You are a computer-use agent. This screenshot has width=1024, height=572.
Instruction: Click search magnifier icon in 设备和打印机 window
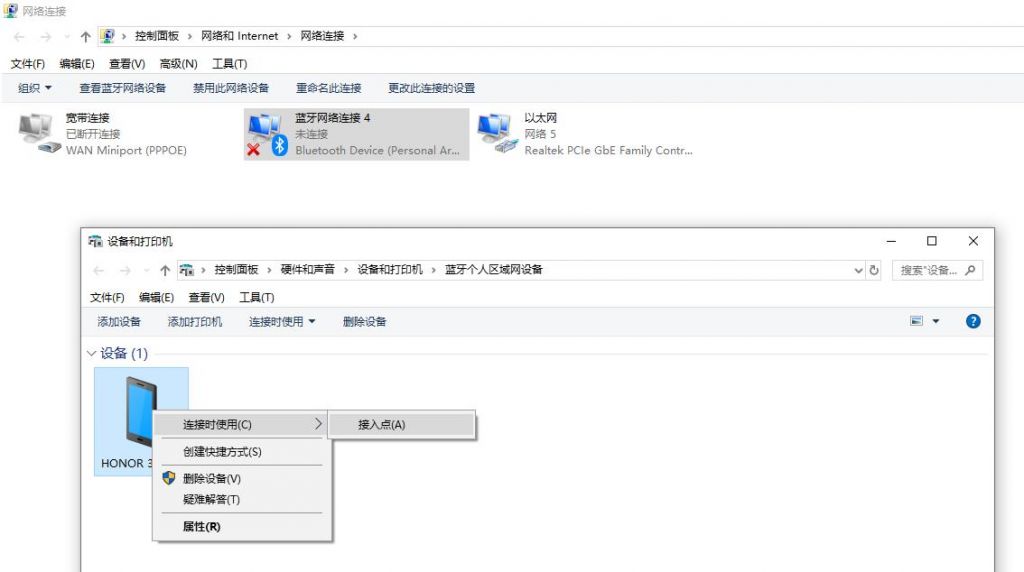970,270
